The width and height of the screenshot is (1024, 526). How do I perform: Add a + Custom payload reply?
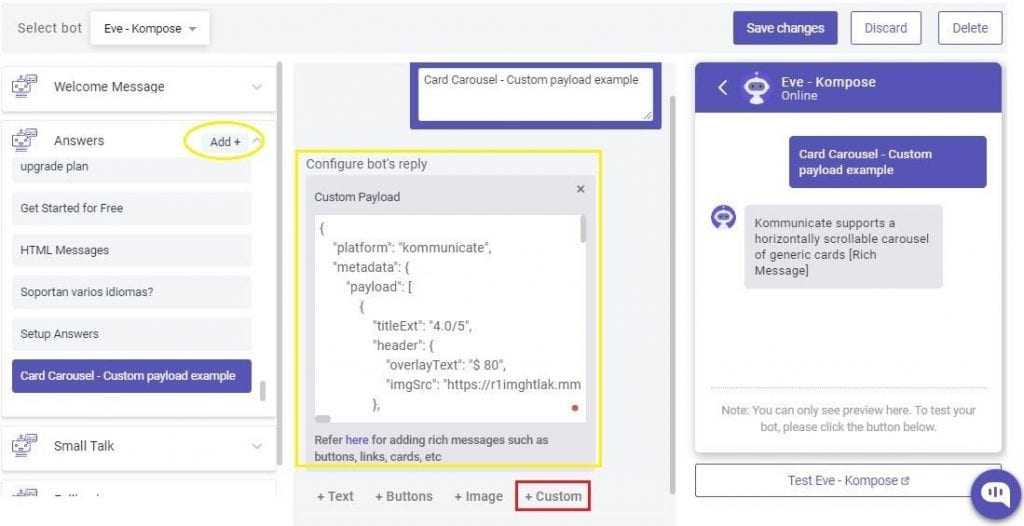point(552,497)
